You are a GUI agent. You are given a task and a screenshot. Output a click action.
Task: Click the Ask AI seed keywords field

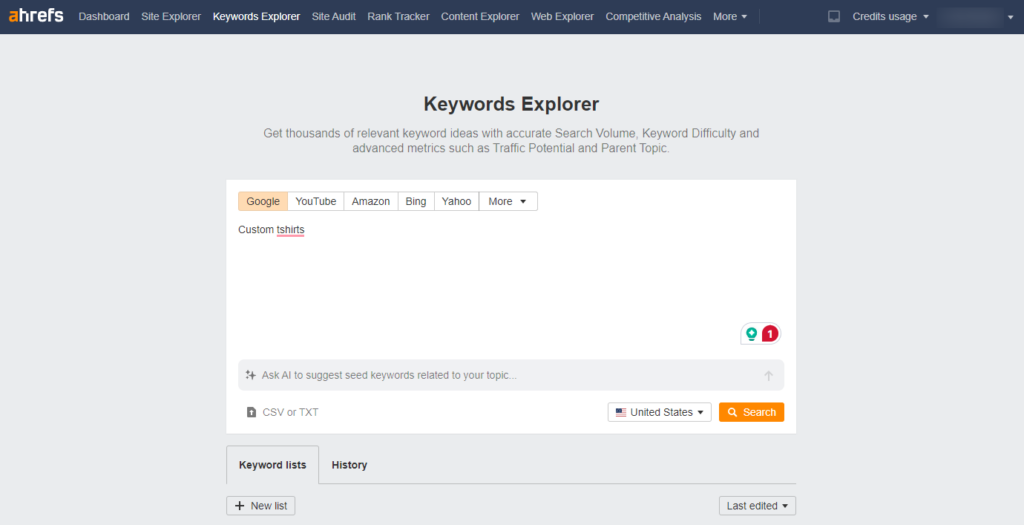click(x=511, y=375)
